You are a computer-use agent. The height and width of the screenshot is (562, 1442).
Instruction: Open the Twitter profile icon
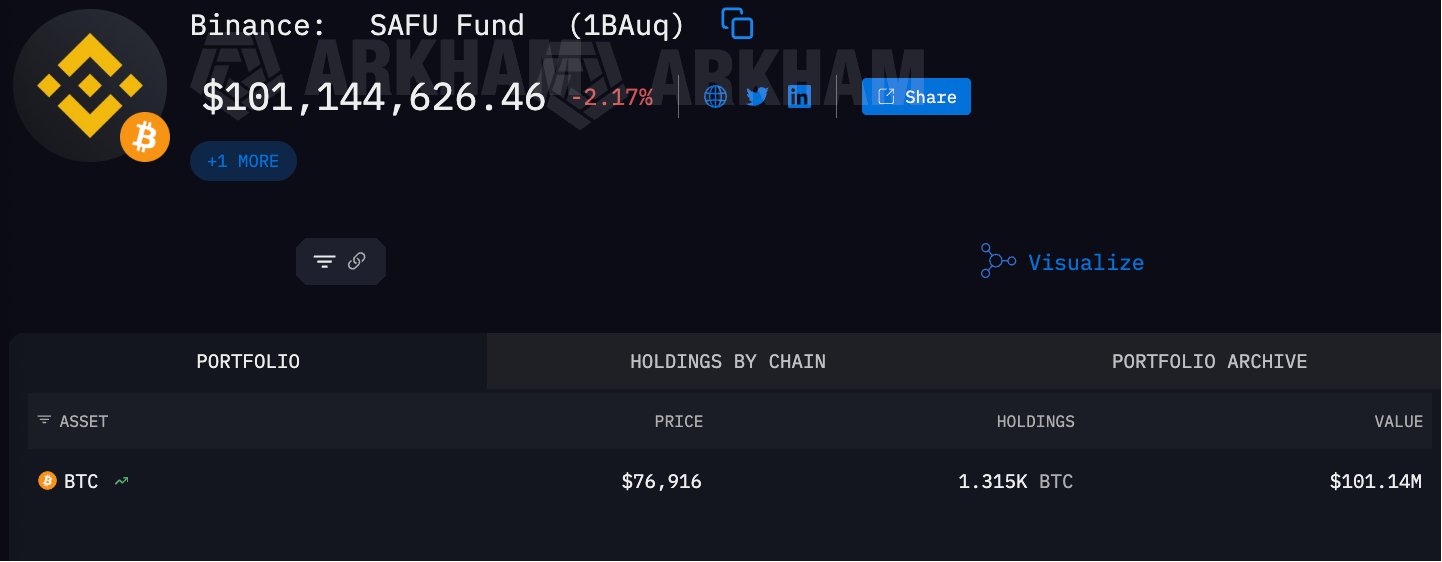[x=757, y=97]
